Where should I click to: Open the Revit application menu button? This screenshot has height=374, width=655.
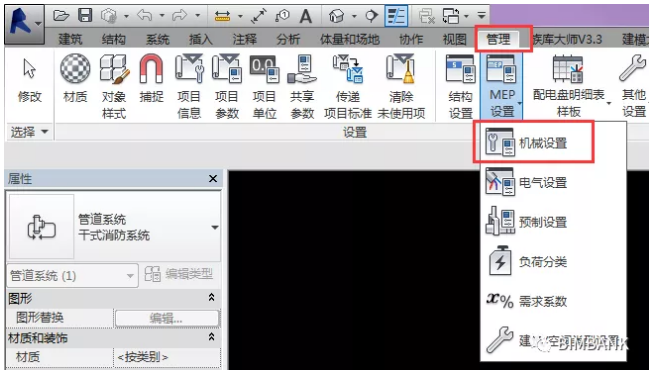point(24,24)
